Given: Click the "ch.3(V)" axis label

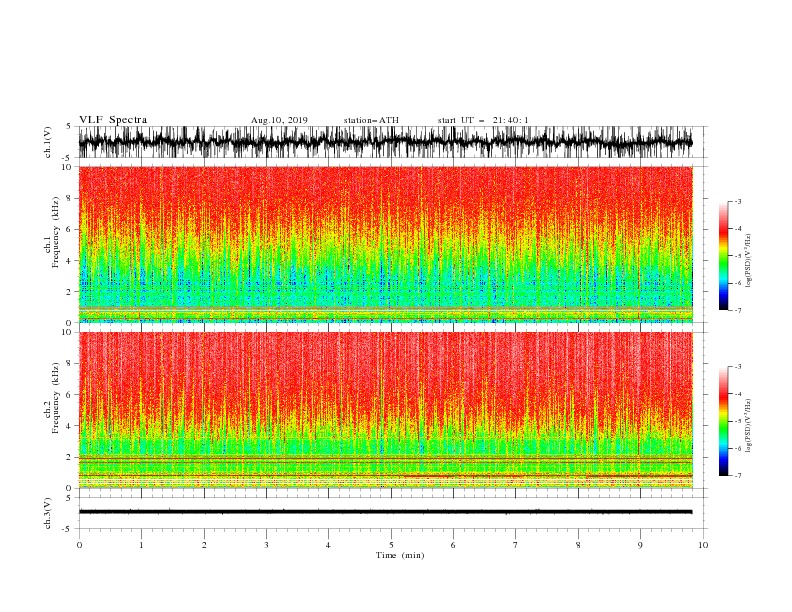Looking at the screenshot, I should tap(48, 513).
